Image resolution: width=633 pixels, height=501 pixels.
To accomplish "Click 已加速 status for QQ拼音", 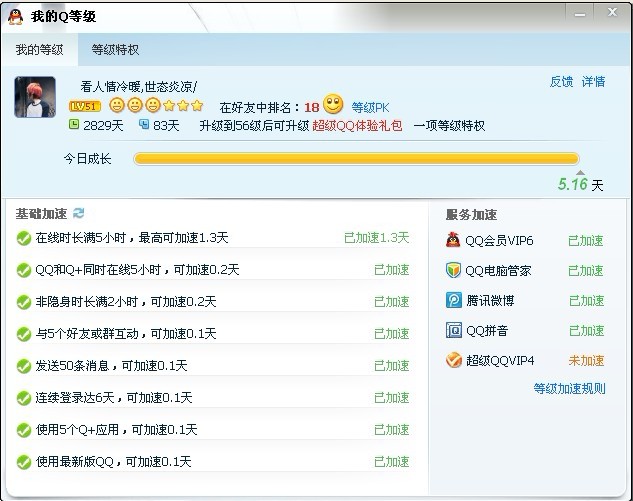I will [586, 331].
